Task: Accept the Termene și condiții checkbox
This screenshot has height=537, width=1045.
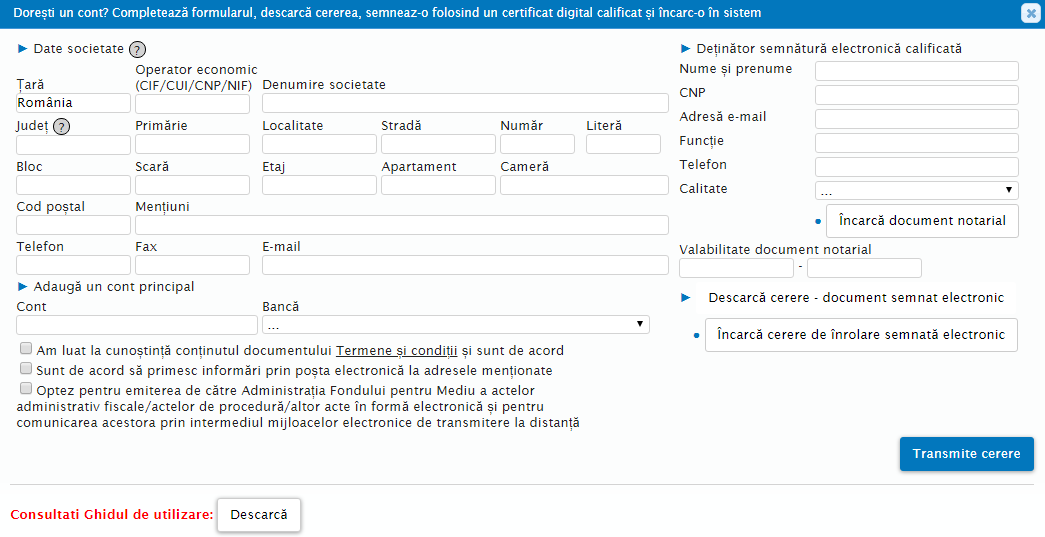Action: point(26,348)
